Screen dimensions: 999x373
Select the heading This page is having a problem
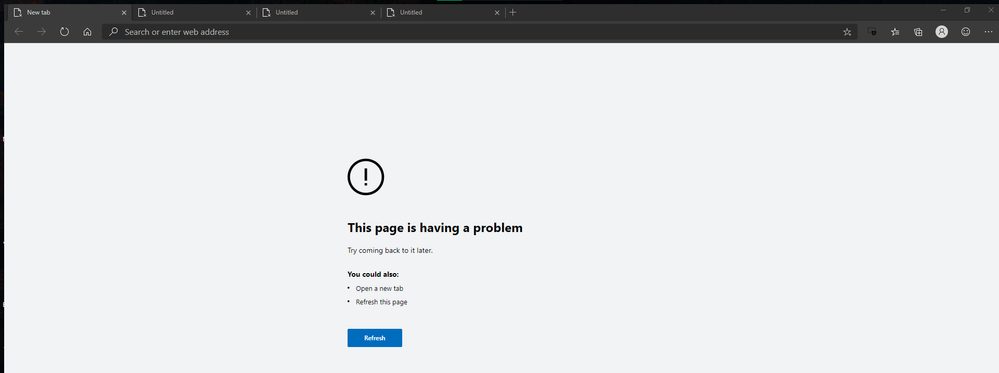pos(435,228)
